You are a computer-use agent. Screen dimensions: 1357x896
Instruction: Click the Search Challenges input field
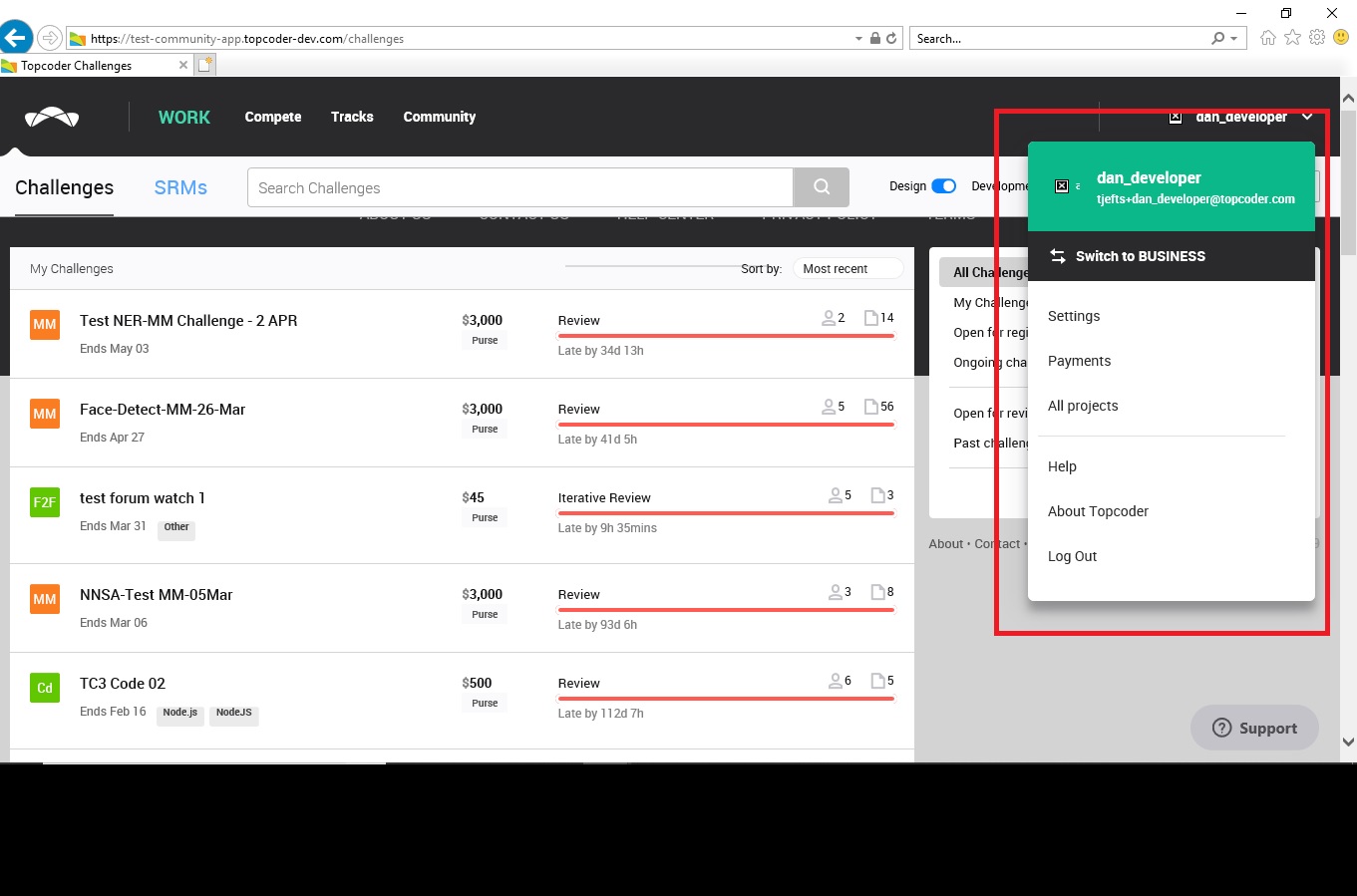pyautogui.click(x=520, y=187)
